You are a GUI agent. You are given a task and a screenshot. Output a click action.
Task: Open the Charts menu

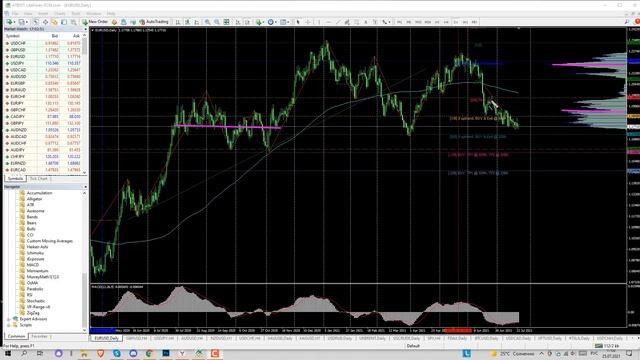(x=60, y=13)
